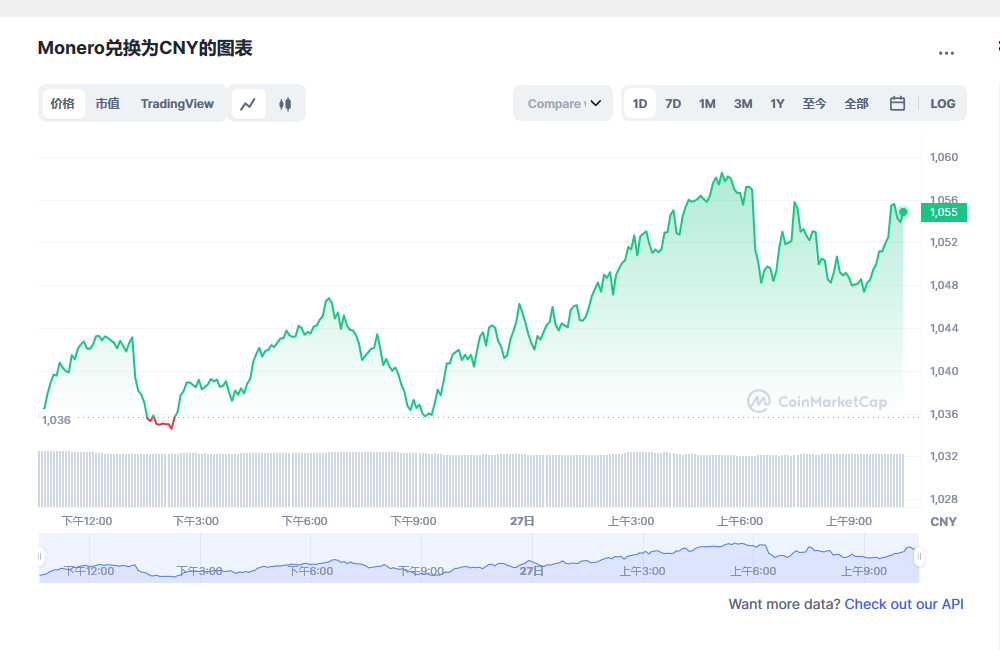
Task: Click the 下午12:00 label on main axis
Action: 87,521
